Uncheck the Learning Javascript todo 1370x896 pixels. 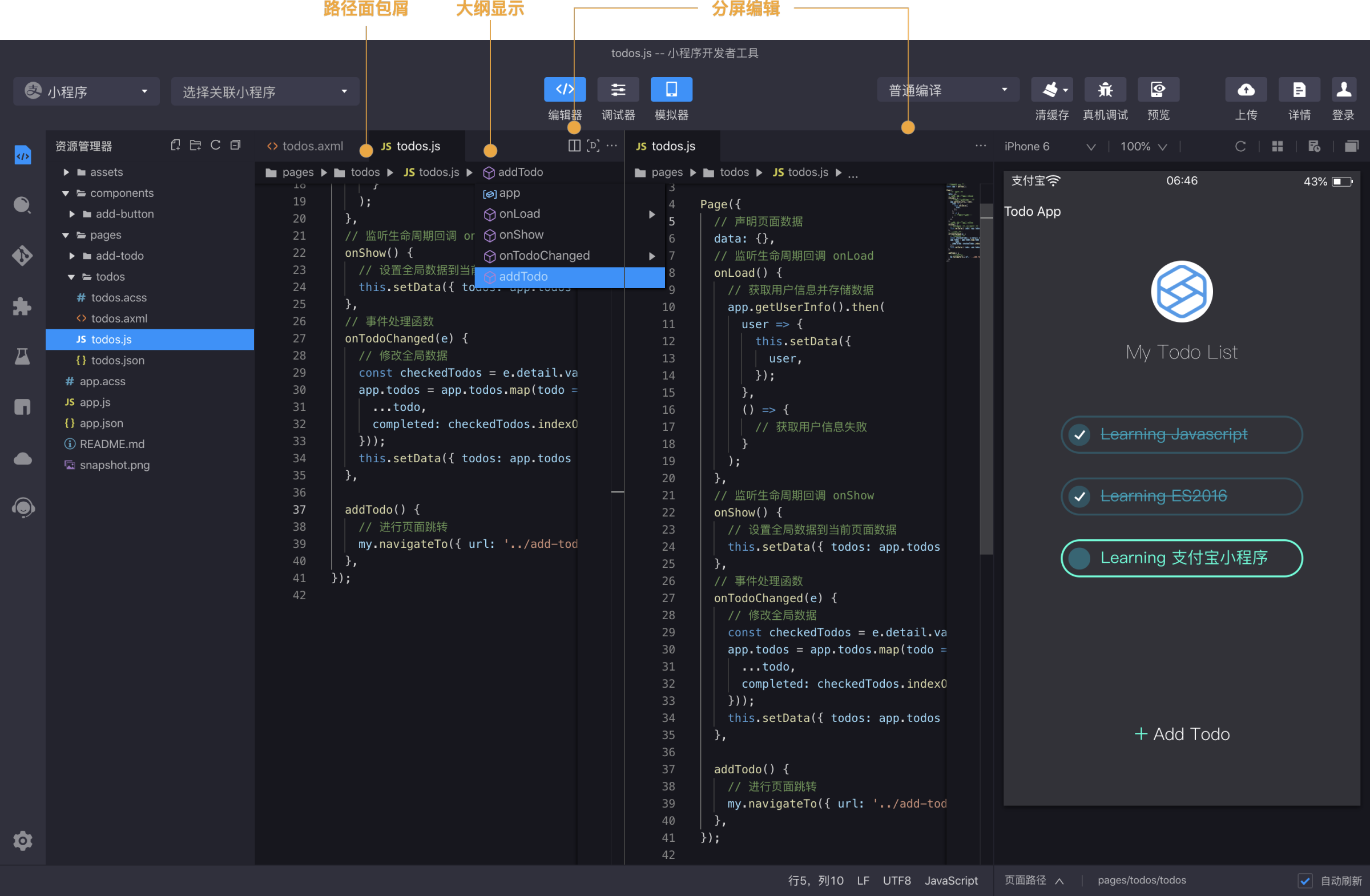(x=1079, y=434)
